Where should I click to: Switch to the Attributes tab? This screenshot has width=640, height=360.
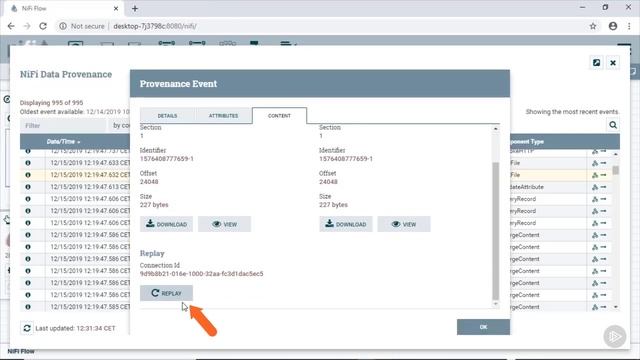coord(223,116)
